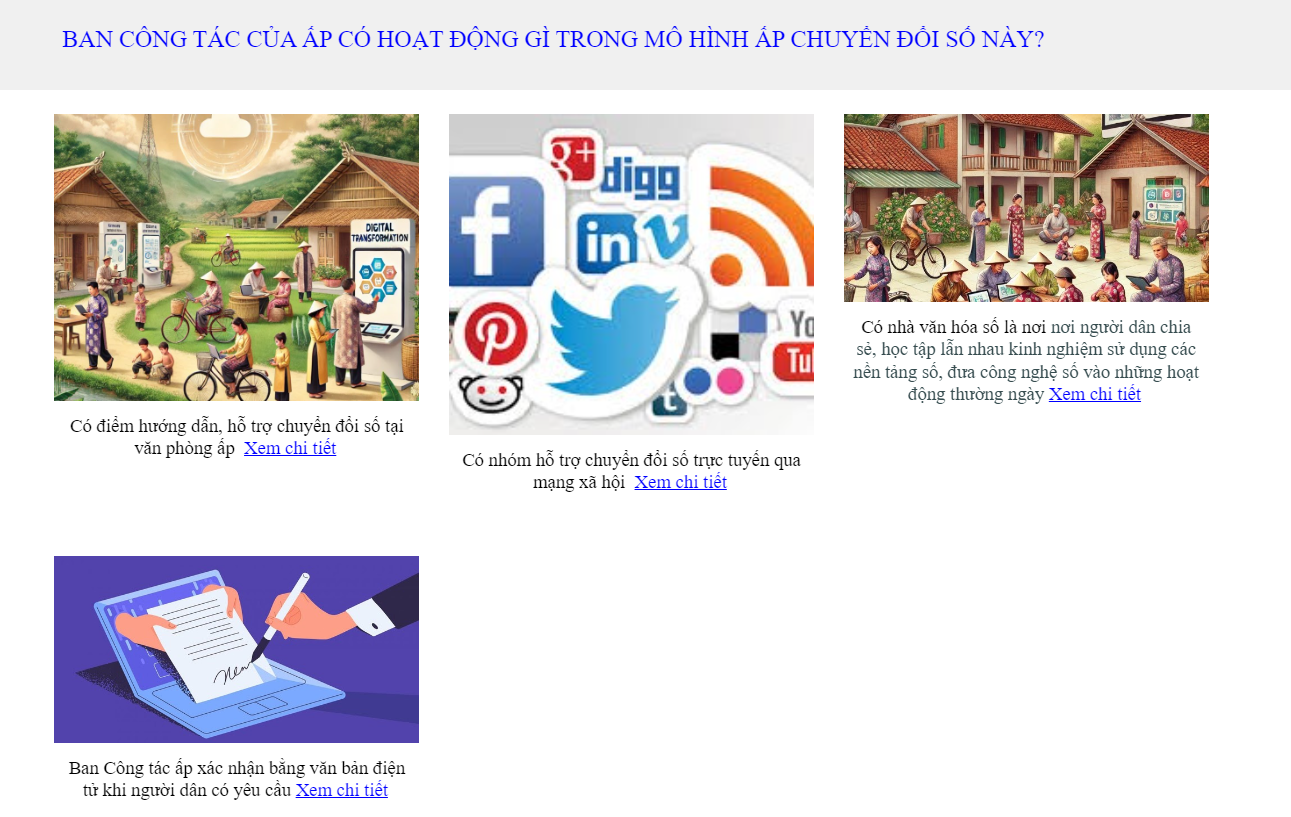The width and height of the screenshot is (1291, 817).
Task: Click the YouTube logo icon
Action: pos(793,344)
